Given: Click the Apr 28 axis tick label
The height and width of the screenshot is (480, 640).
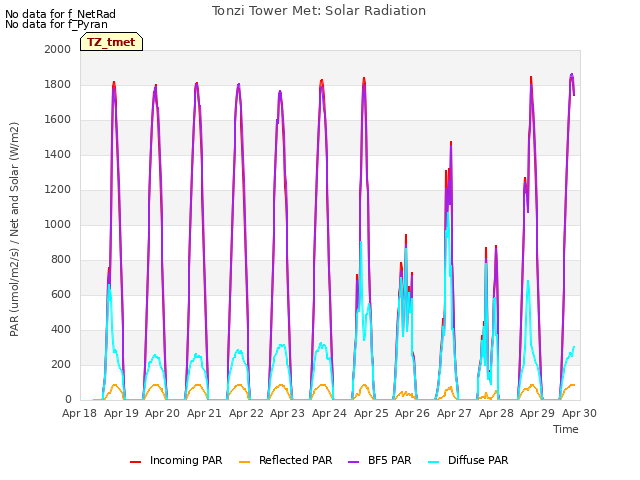Looking at the screenshot, I should tap(496, 413).
